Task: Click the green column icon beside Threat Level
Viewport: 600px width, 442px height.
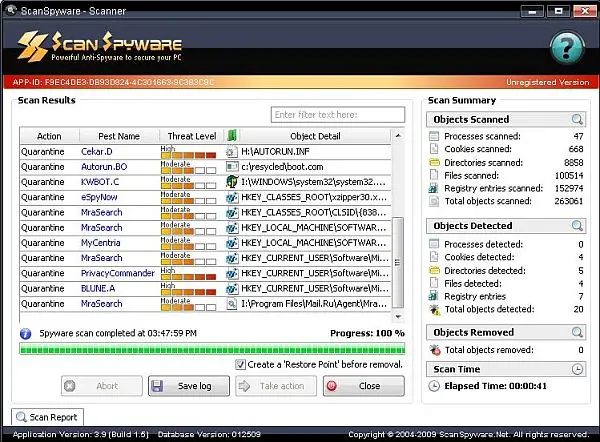Action: [232, 135]
